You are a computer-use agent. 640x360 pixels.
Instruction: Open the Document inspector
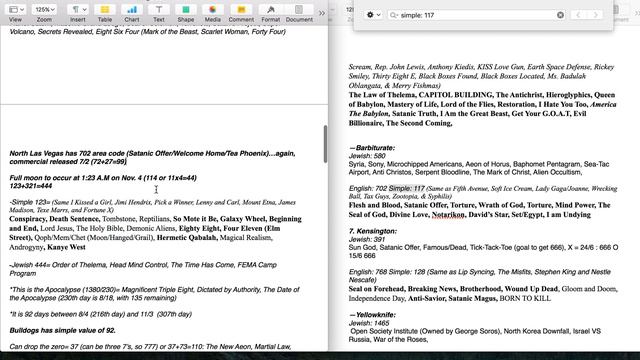point(299,9)
